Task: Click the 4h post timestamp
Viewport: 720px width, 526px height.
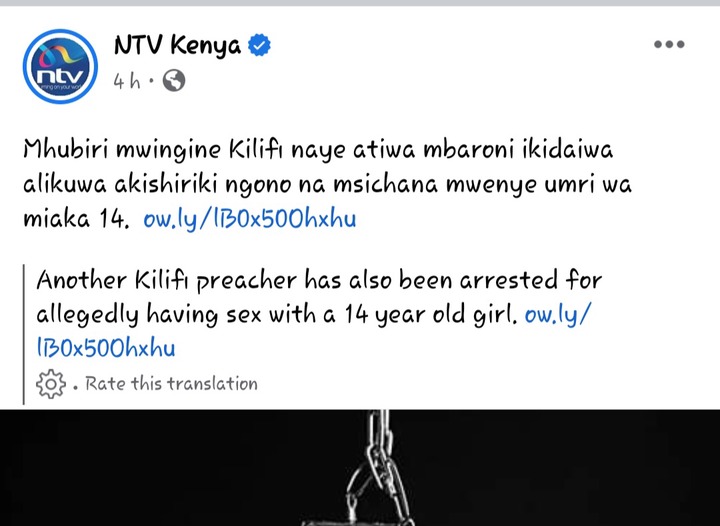Action: click(127, 81)
